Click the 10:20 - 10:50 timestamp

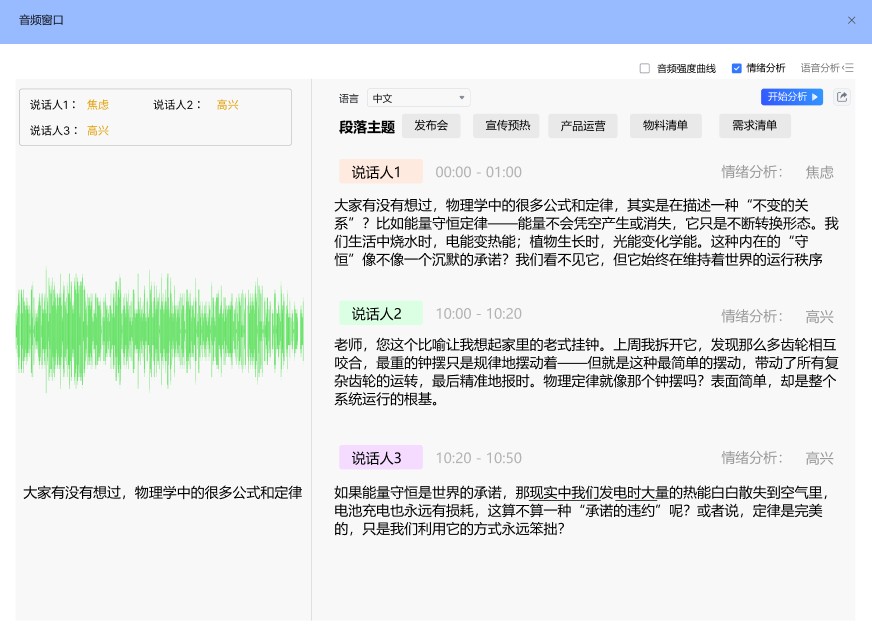tap(478, 458)
